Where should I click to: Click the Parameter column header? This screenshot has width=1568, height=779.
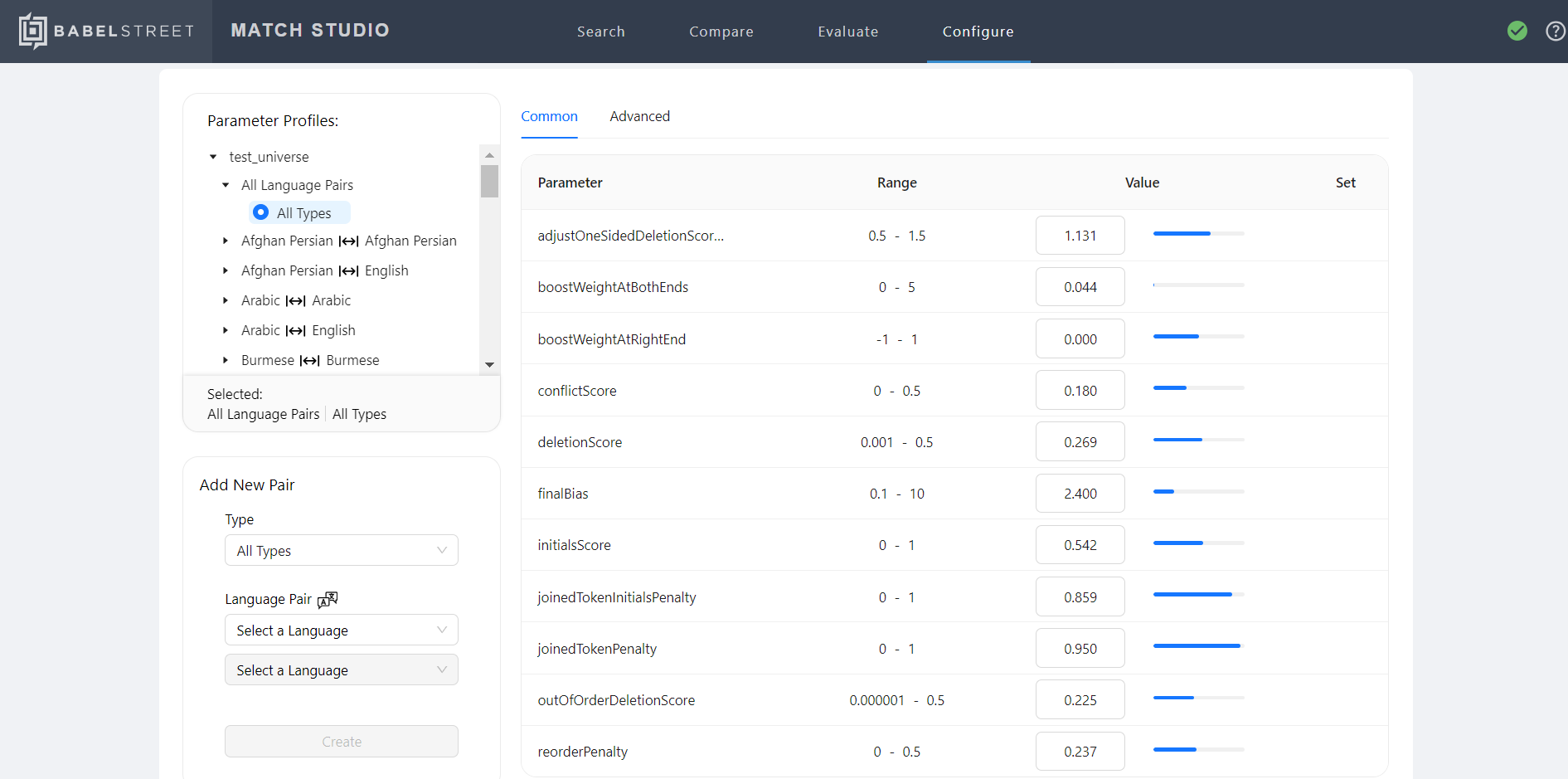[x=570, y=183]
